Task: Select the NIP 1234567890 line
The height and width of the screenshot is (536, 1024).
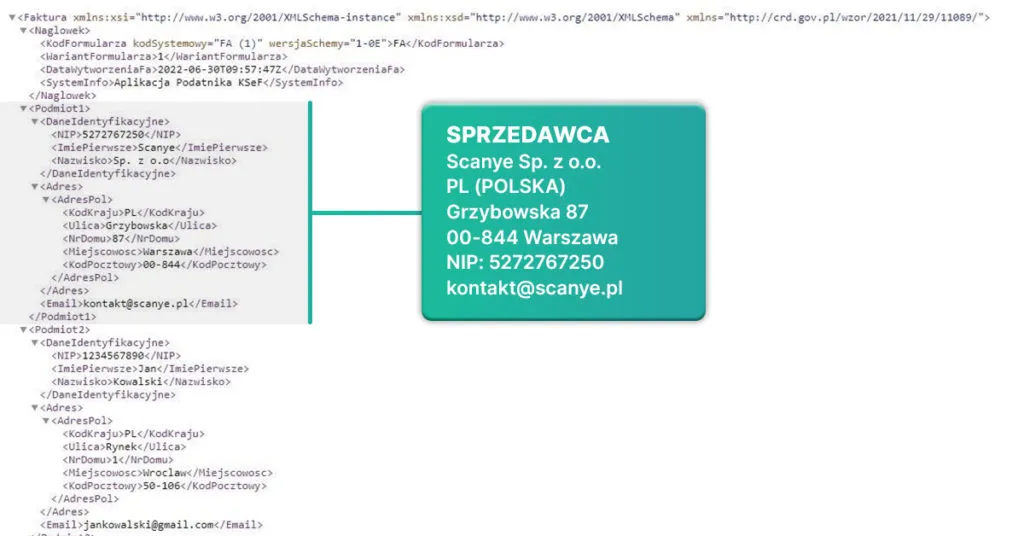Action: (x=116, y=356)
